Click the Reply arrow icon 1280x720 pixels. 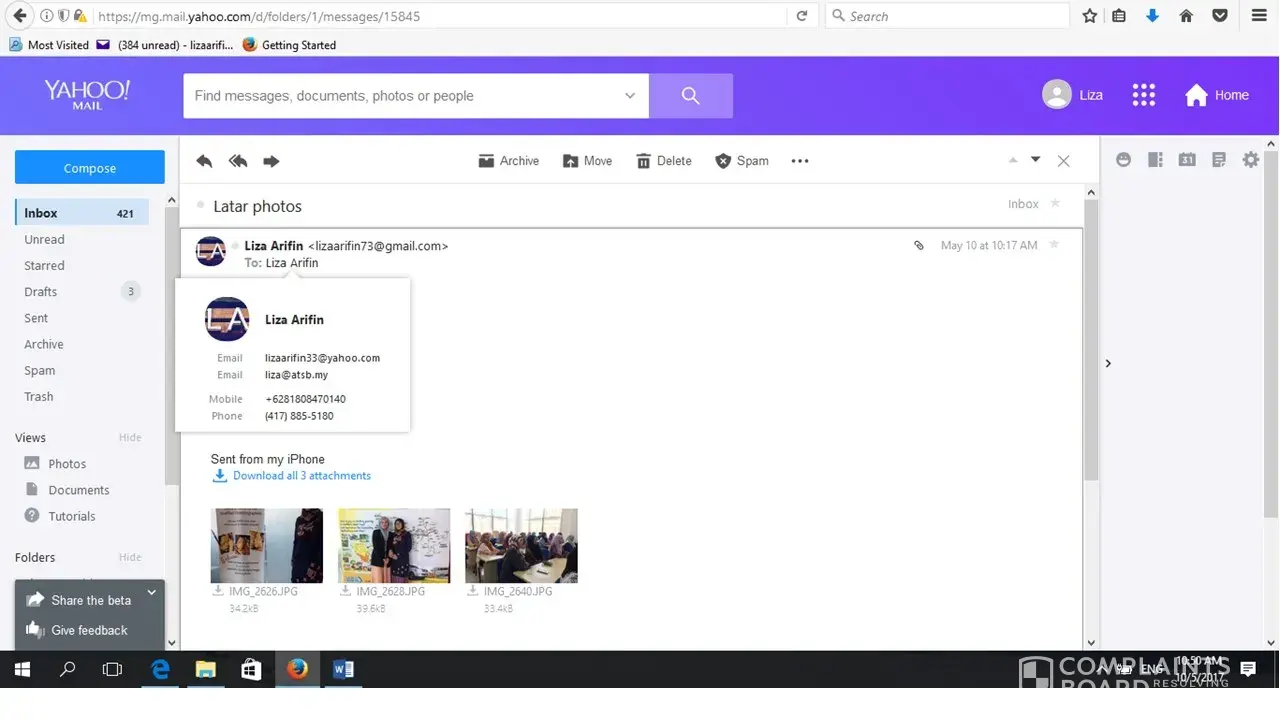pos(205,161)
